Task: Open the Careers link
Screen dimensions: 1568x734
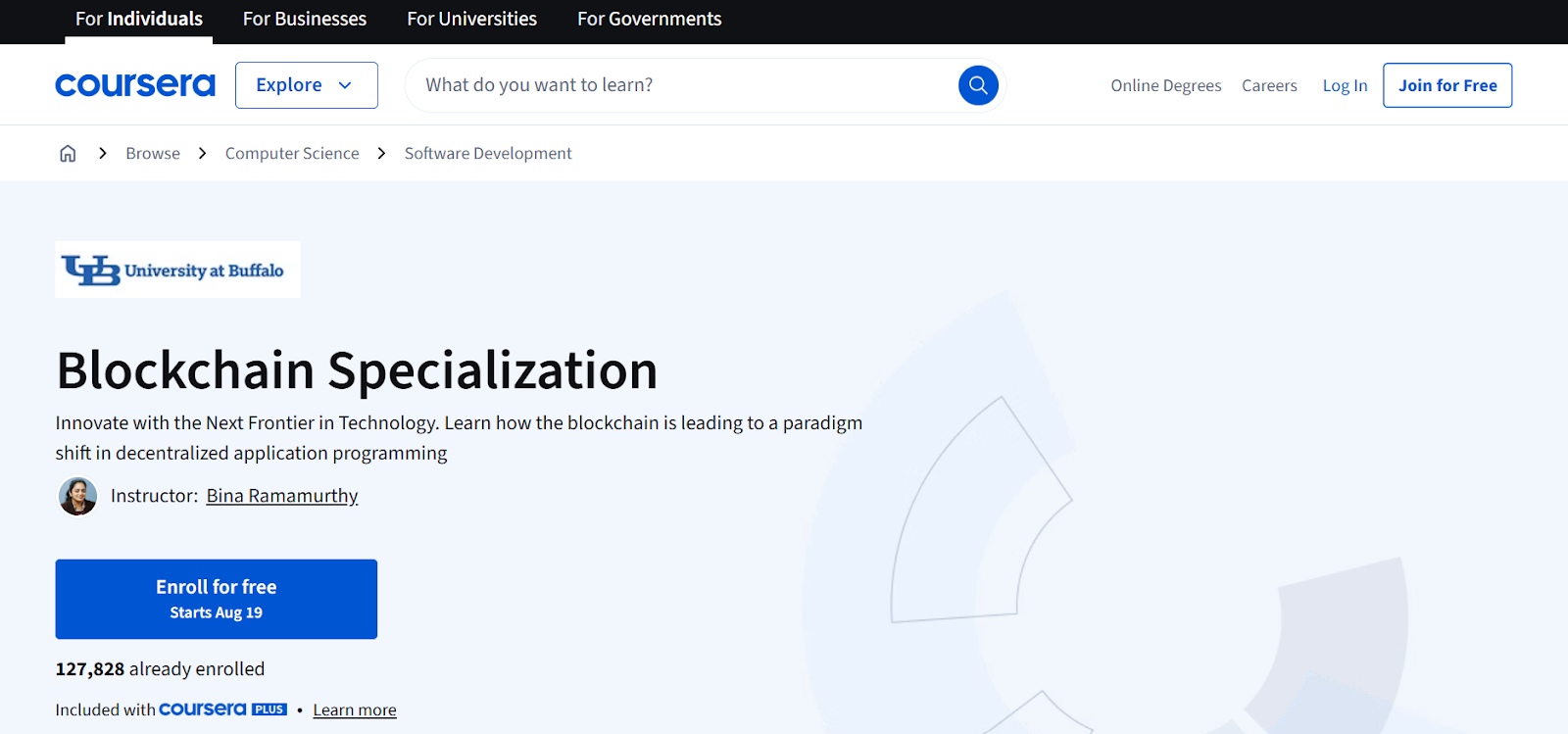Action: click(x=1269, y=85)
